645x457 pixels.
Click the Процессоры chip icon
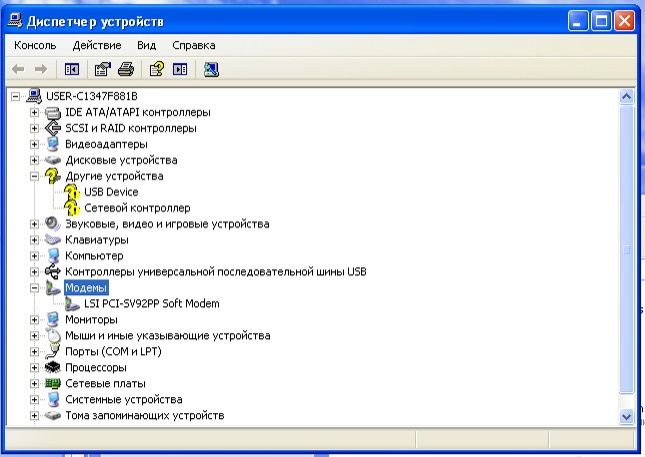53,367
